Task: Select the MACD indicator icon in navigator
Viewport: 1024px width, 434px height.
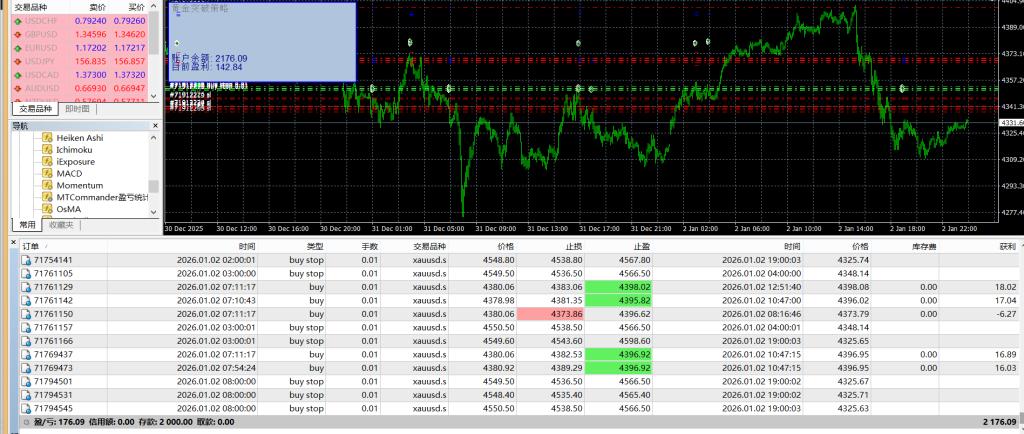Action: (x=47, y=173)
